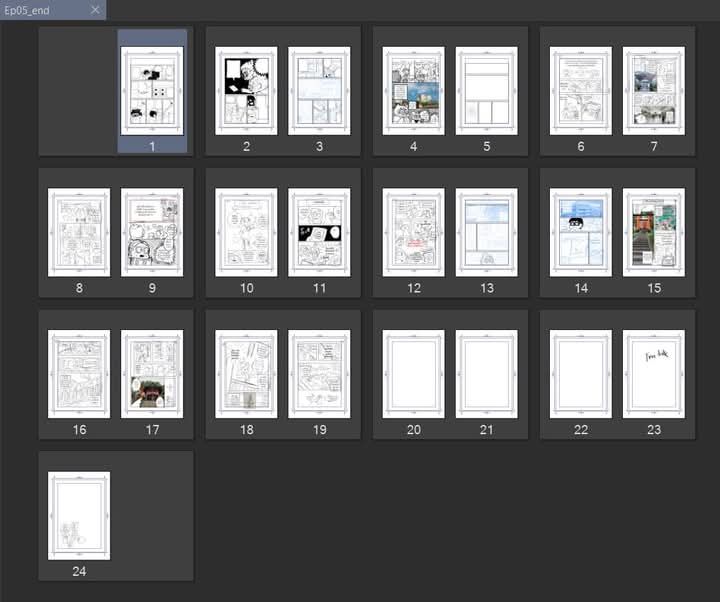720x602 pixels.
Task: Select blank page 21 thumbnail
Action: click(486, 374)
